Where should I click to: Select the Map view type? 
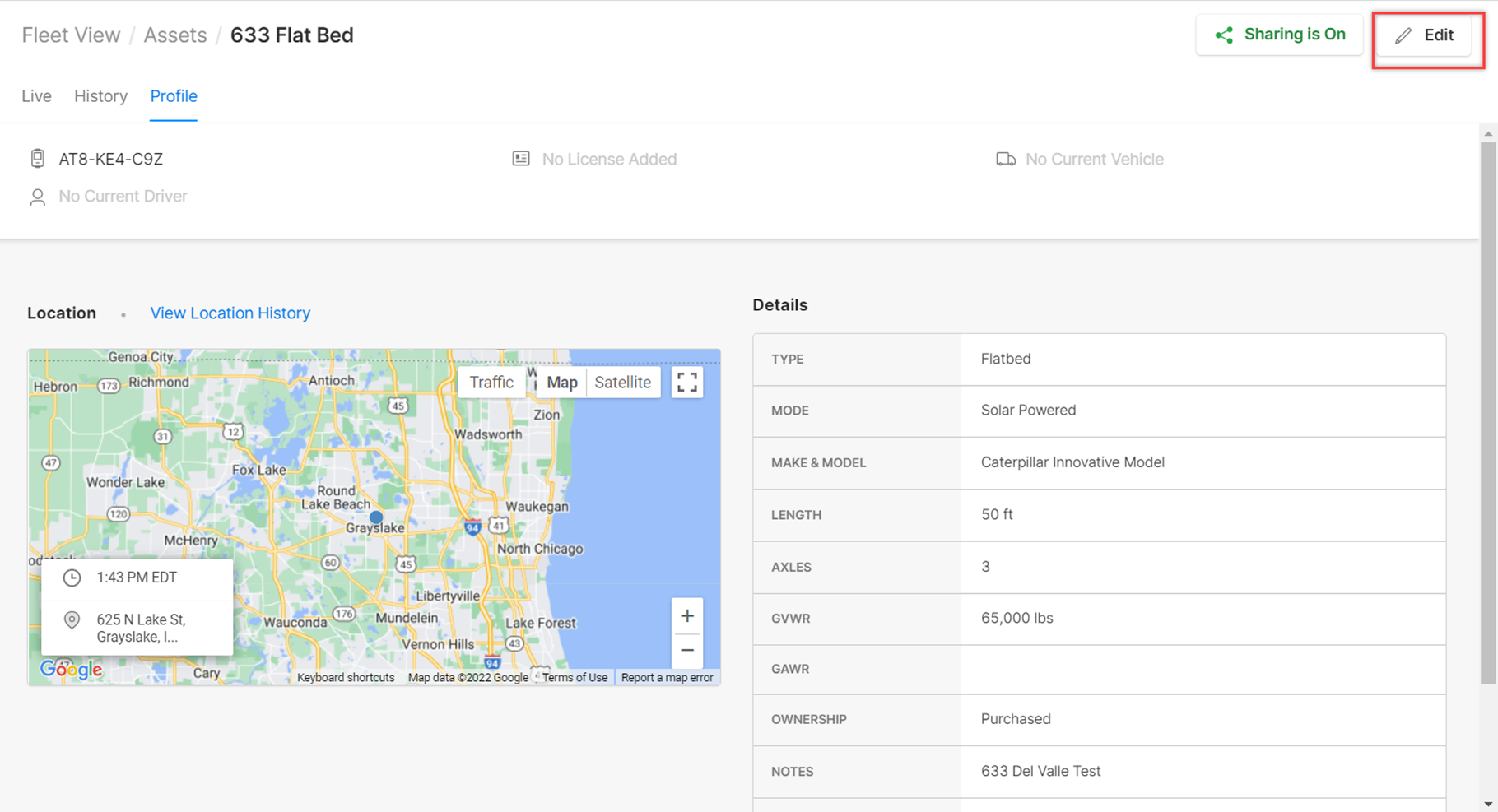pyautogui.click(x=562, y=383)
